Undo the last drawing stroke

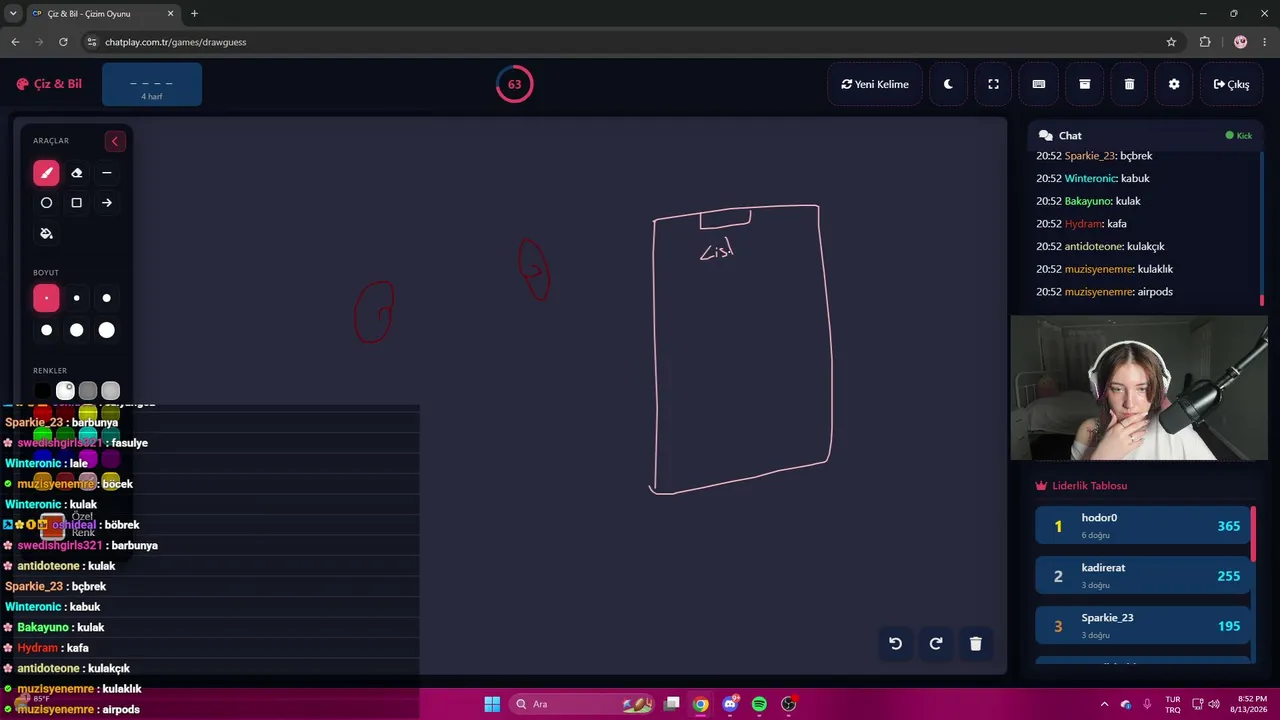coord(895,644)
